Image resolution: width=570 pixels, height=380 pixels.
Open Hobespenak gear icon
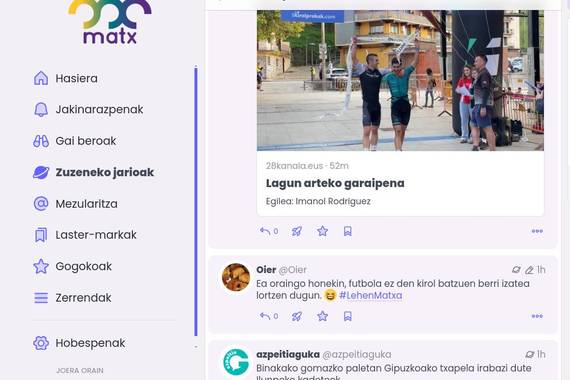[x=41, y=343]
